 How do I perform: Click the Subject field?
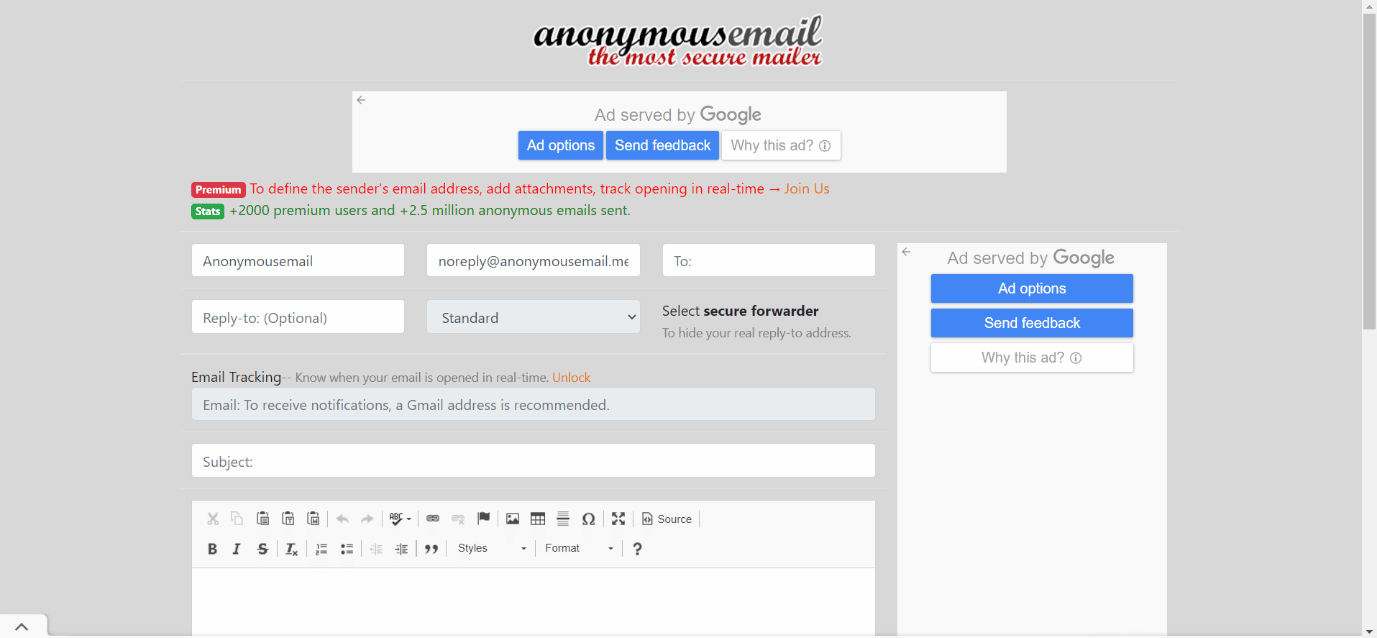pos(533,461)
